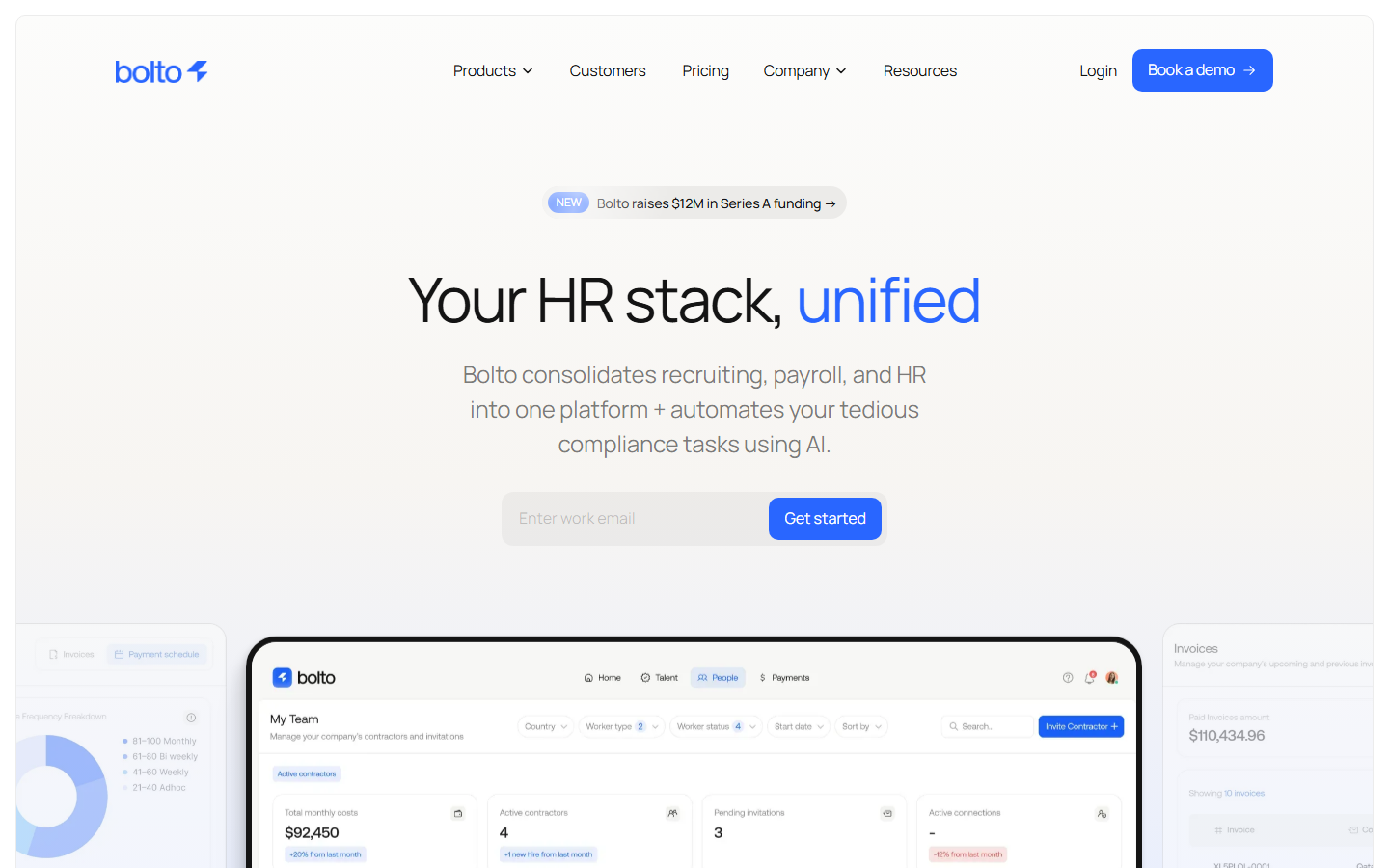Switch to the Home tab in dashboard
Screen dimensions: 1389x868
point(603,678)
